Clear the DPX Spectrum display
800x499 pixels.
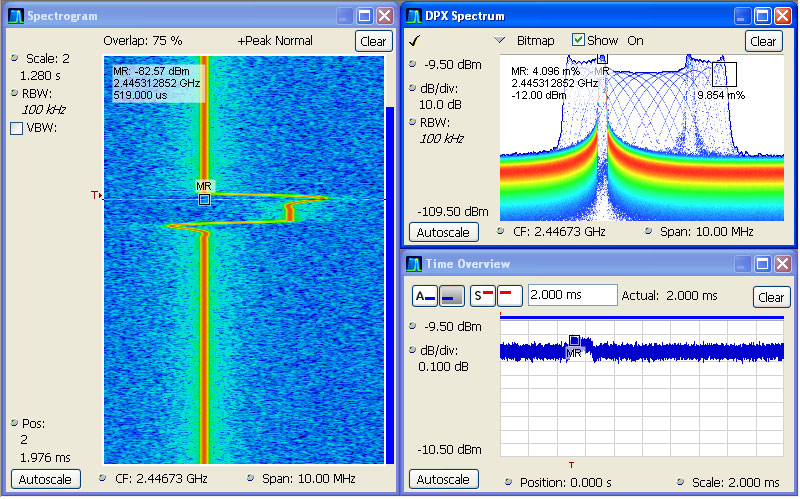click(763, 41)
